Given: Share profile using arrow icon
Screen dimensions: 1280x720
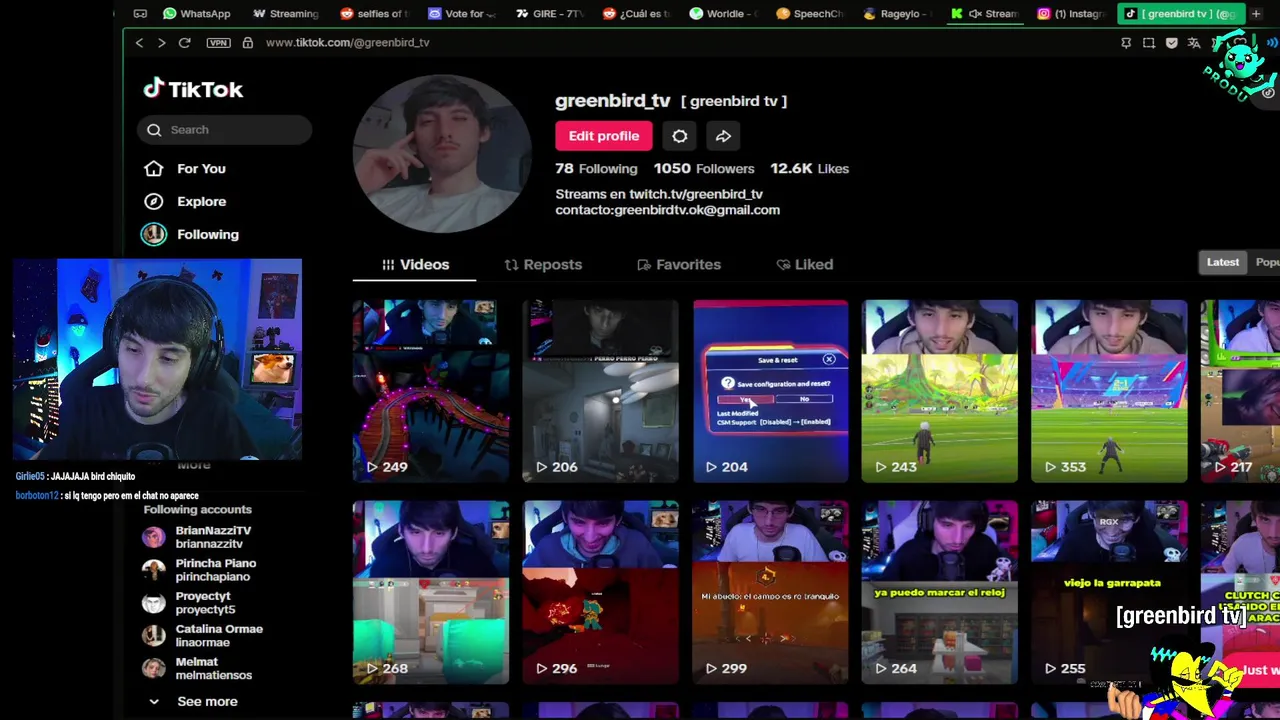Looking at the screenshot, I should (x=723, y=136).
